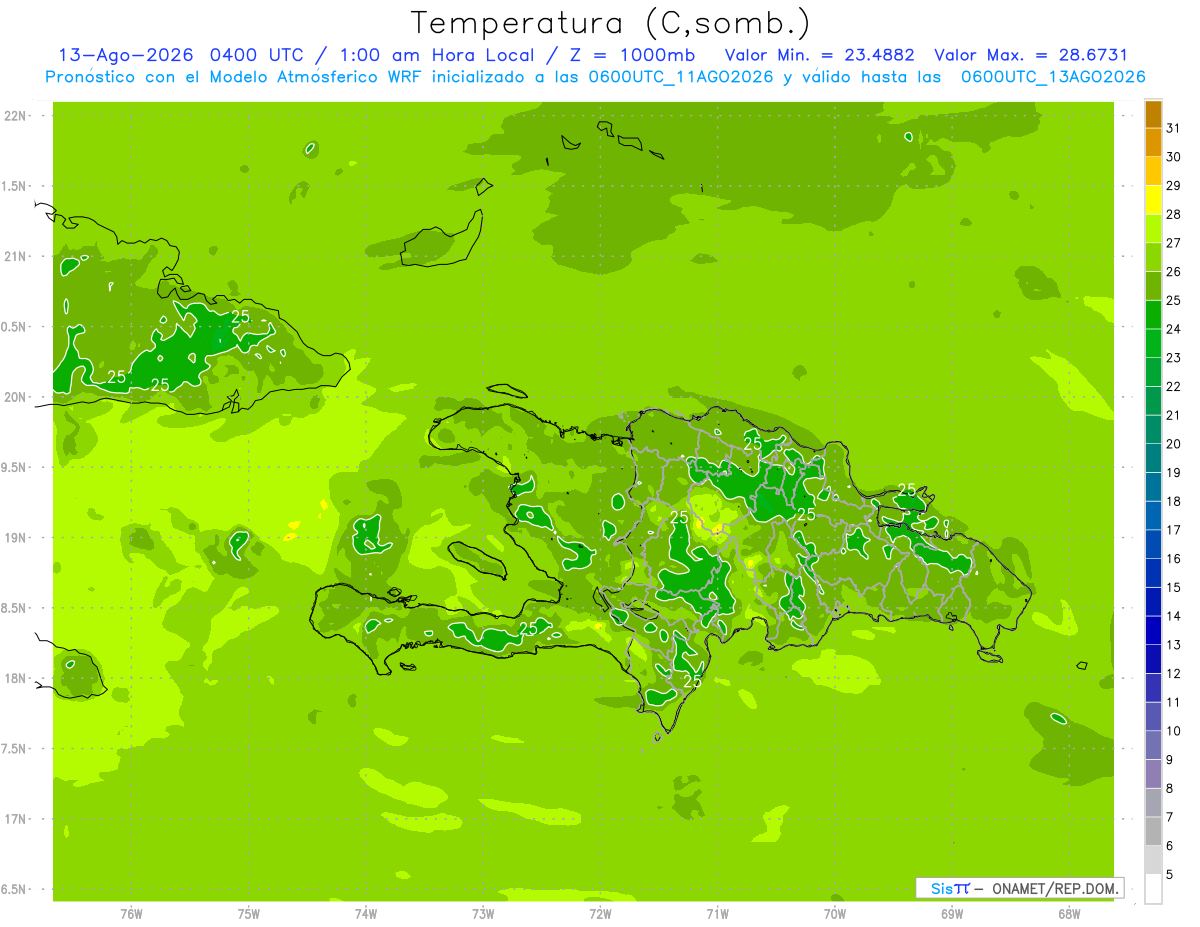Select the date text '13-Ago-2026'
Viewport: 1200px width, 927px height.
click(127, 55)
